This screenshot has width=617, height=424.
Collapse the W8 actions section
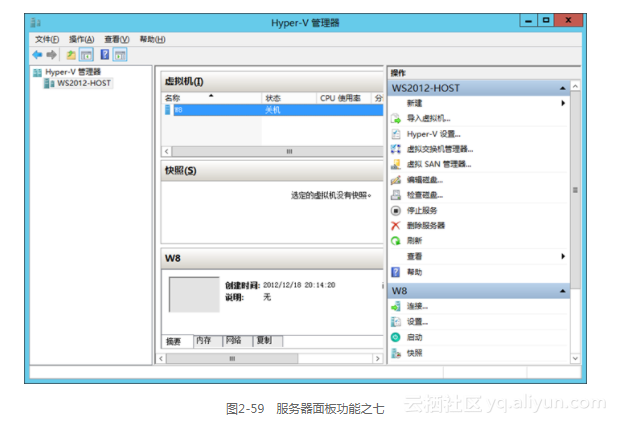tap(563, 291)
